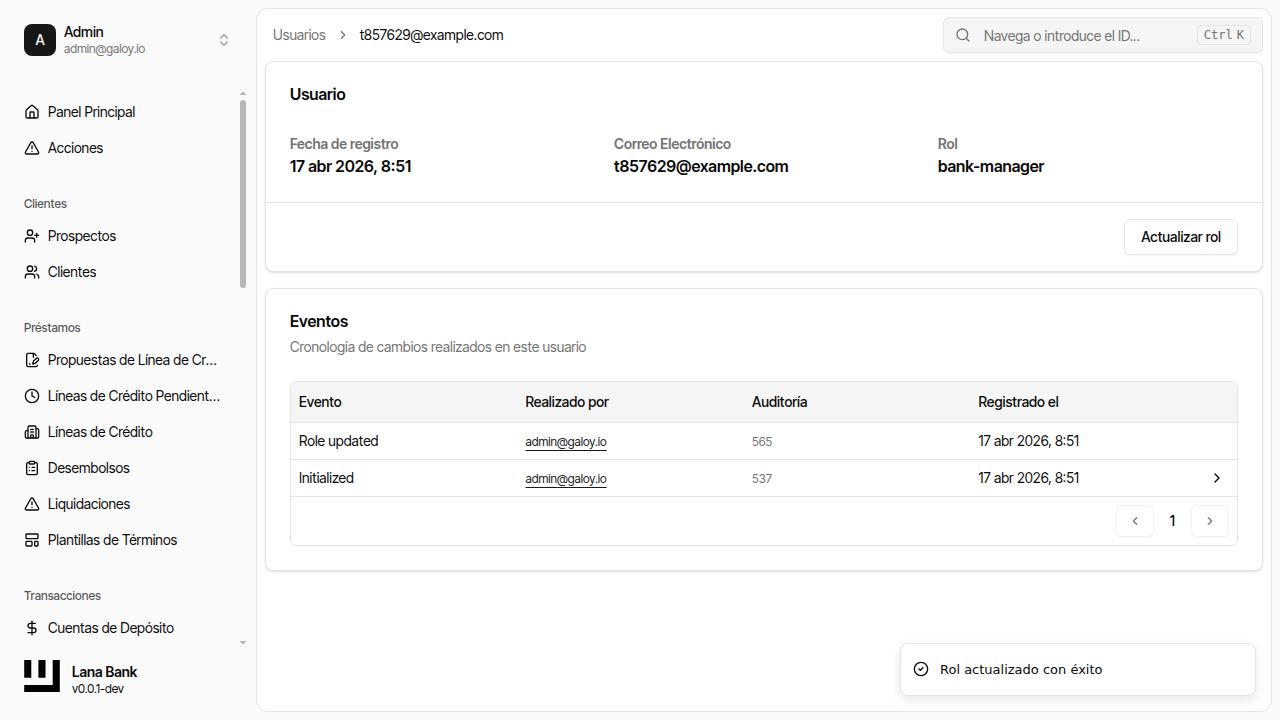Viewport: 1280px width, 720px height.
Task: Click the Prospectos add-person icon
Action: [x=31, y=236]
